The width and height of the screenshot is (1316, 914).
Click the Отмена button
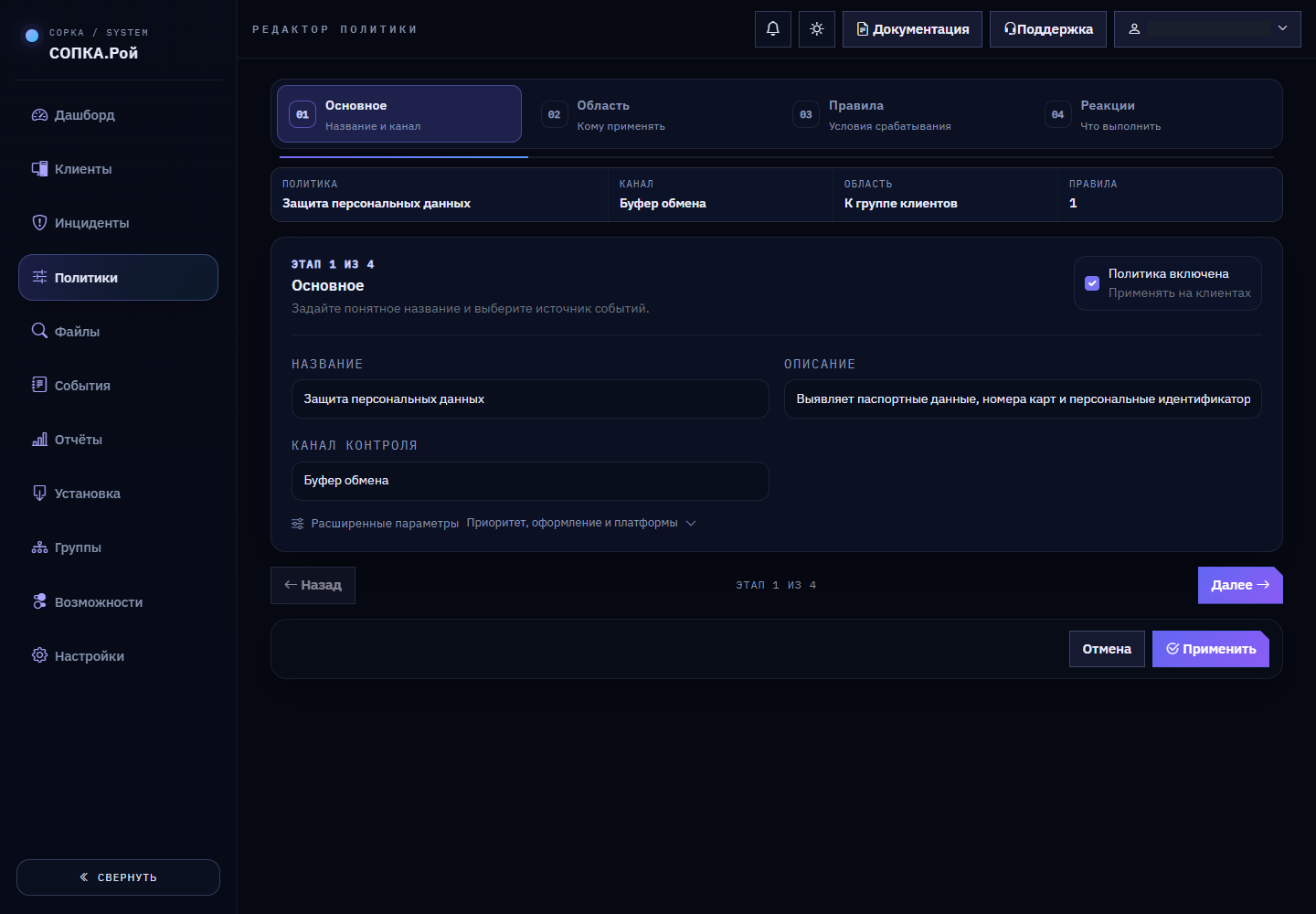1107,649
